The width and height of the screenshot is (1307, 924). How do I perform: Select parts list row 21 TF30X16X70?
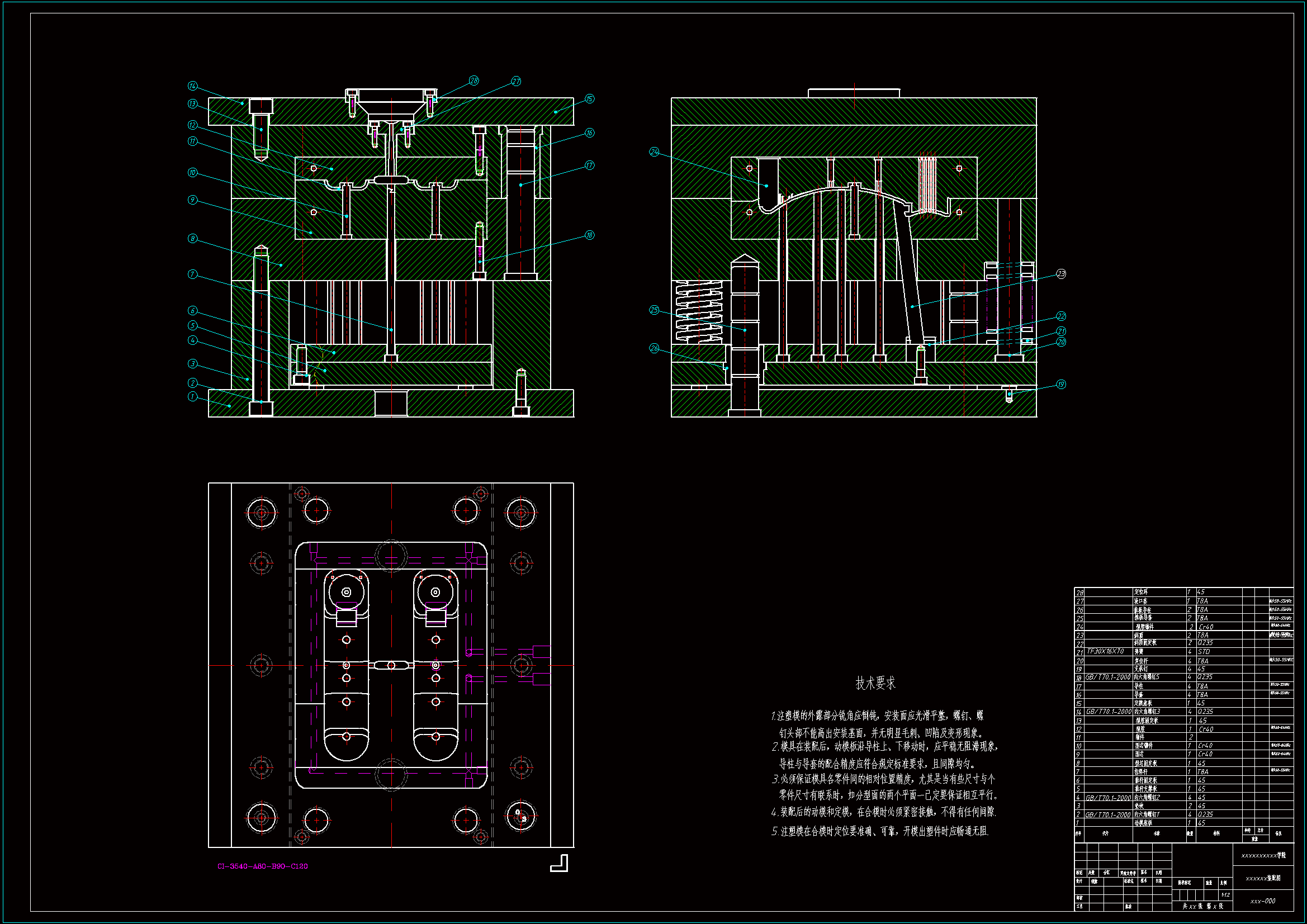1105,651
